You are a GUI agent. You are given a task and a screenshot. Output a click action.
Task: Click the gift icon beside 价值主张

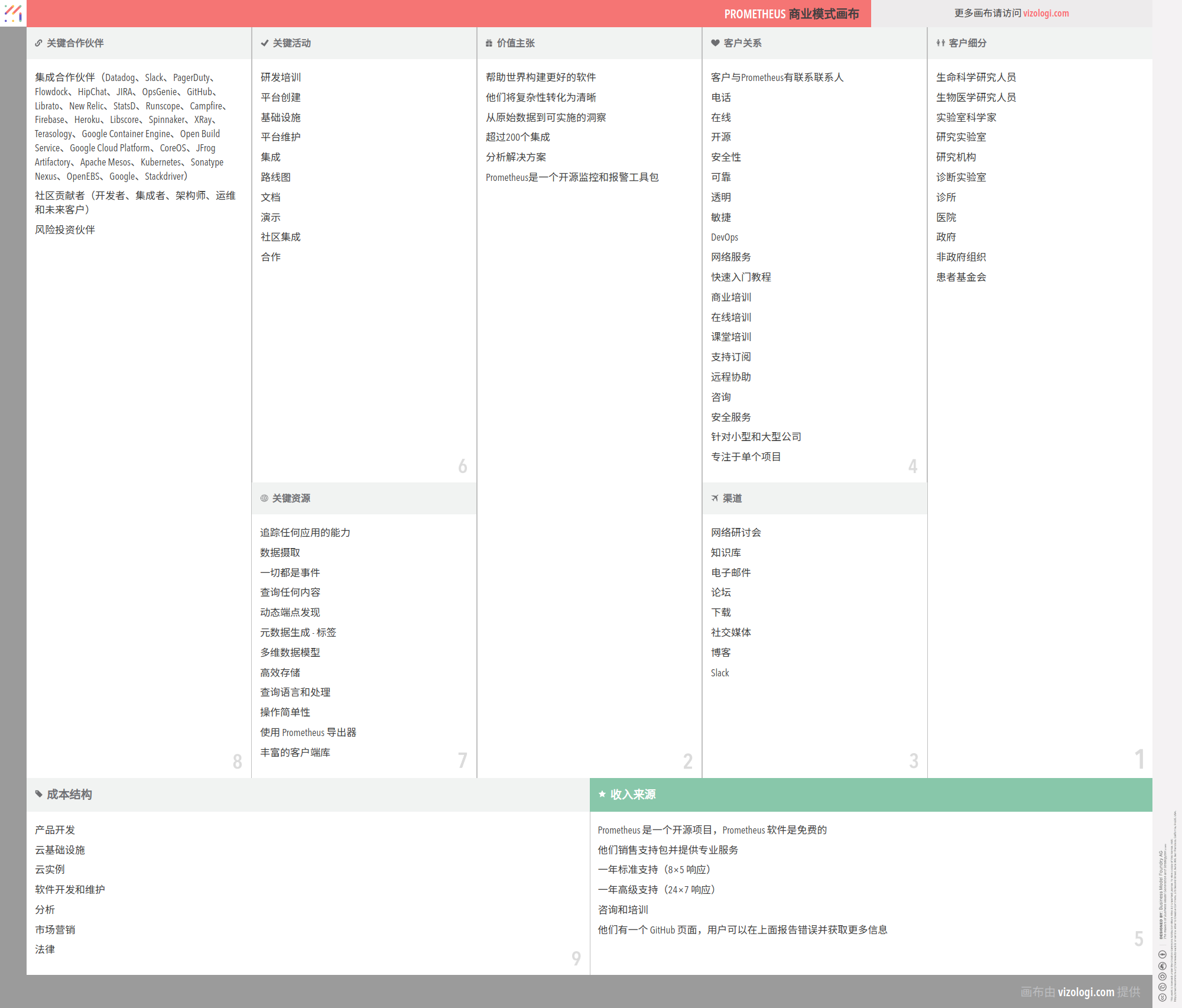pyautogui.click(x=489, y=43)
